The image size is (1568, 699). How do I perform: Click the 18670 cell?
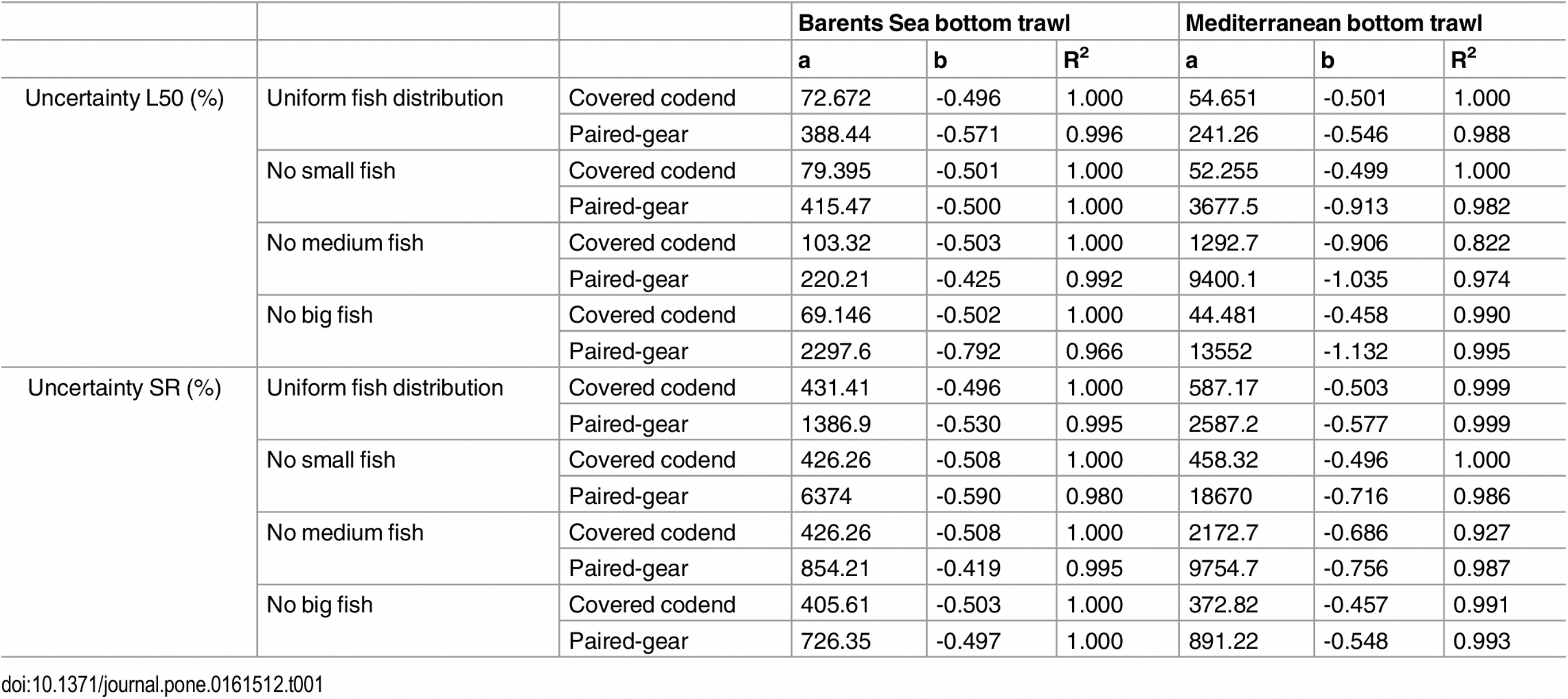[1221, 496]
